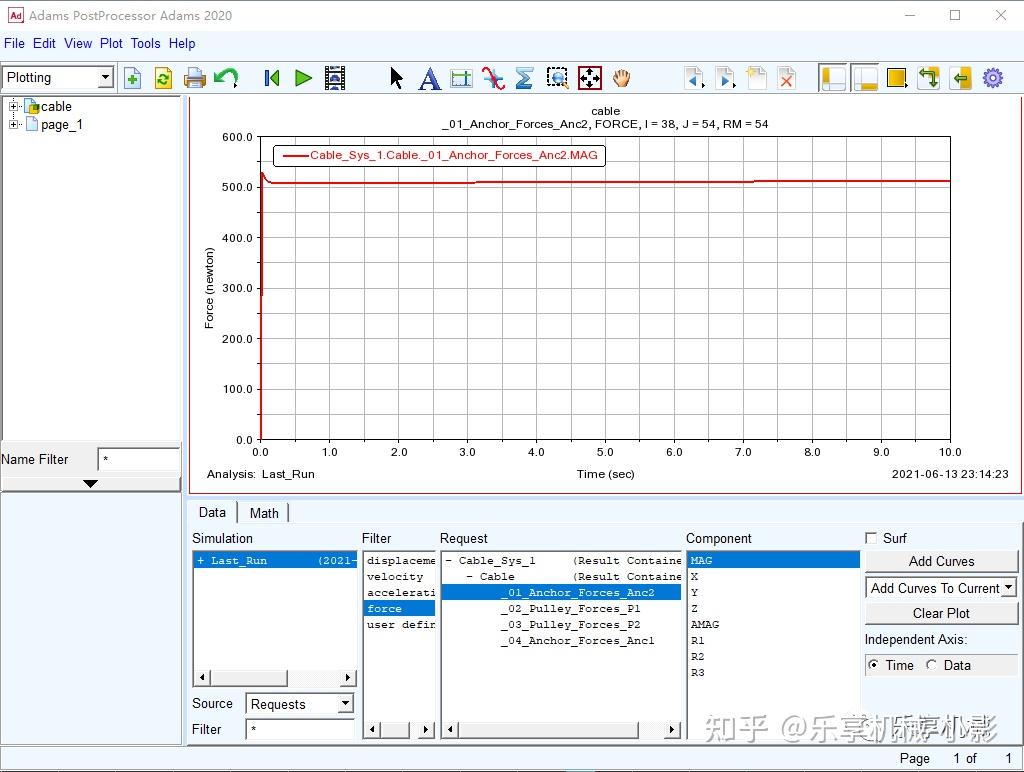Click the Add Curves button
This screenshot has height=772, width=1024.
[x=941, y=562]
